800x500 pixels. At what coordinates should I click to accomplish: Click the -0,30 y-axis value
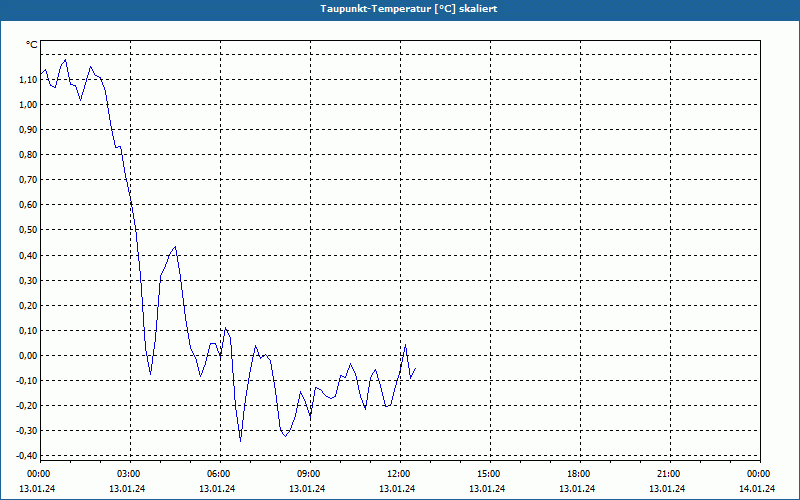(27, 431)
